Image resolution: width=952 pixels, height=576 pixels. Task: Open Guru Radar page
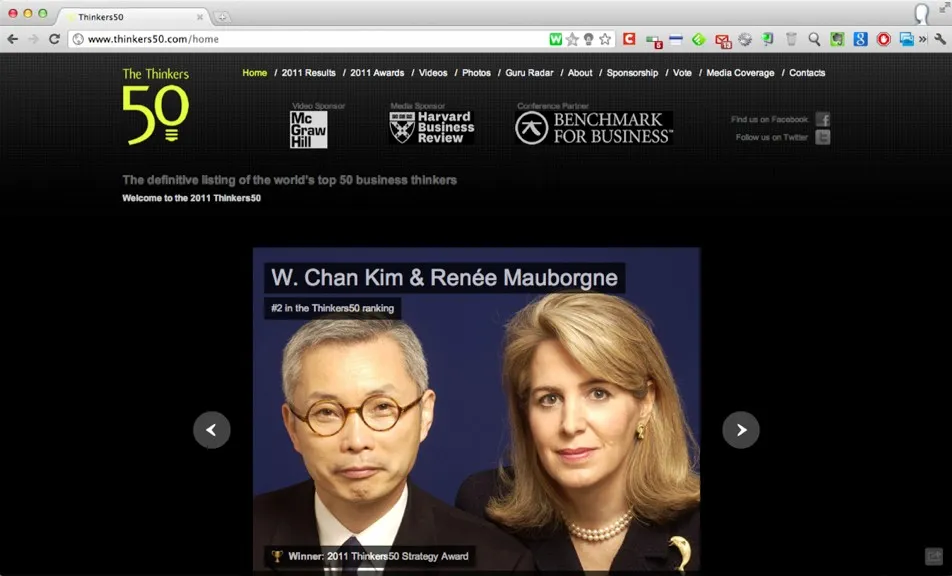(529, 73)
